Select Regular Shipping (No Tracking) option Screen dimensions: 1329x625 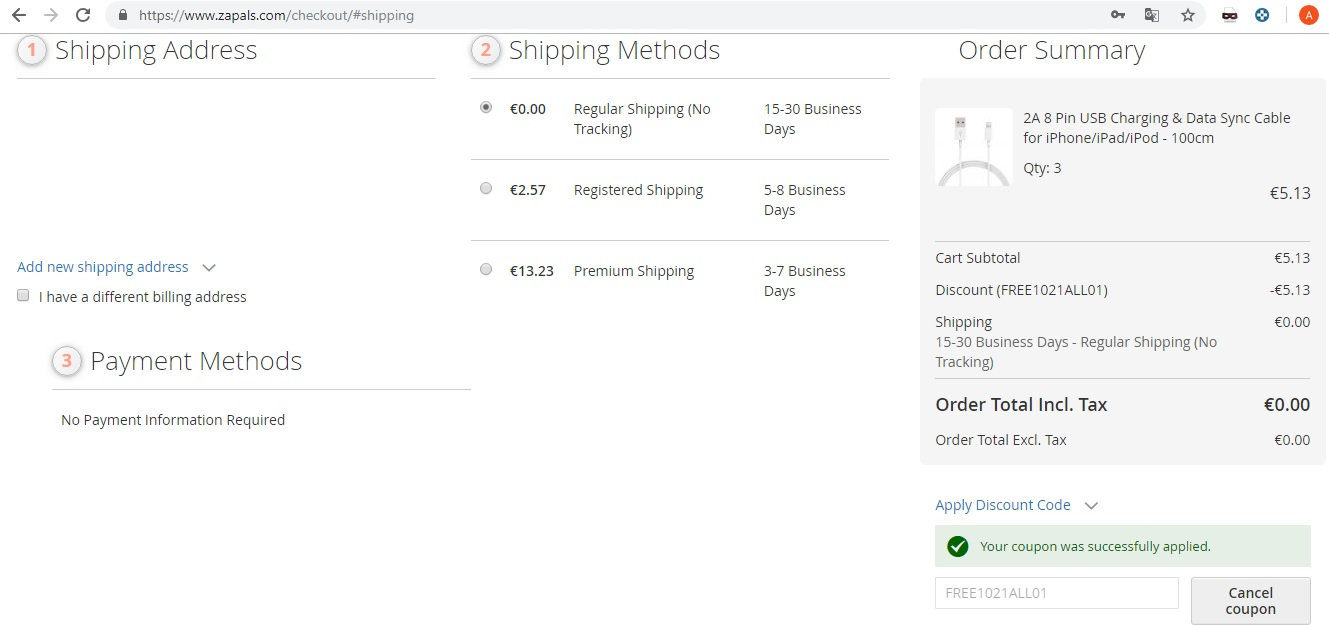(486, 107)
